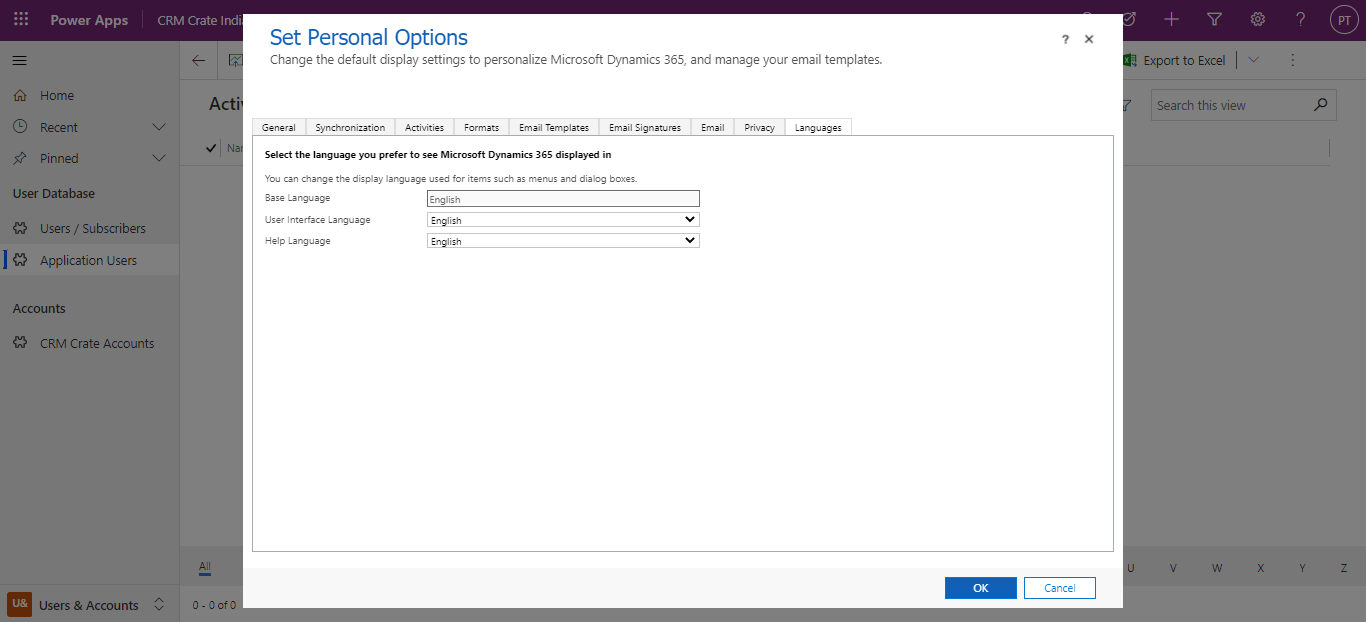Image resolution: width=1366 pixels, height=622 pixels.
Task: Open the filter icon in the top bar
Action: tap(1213, 19)
